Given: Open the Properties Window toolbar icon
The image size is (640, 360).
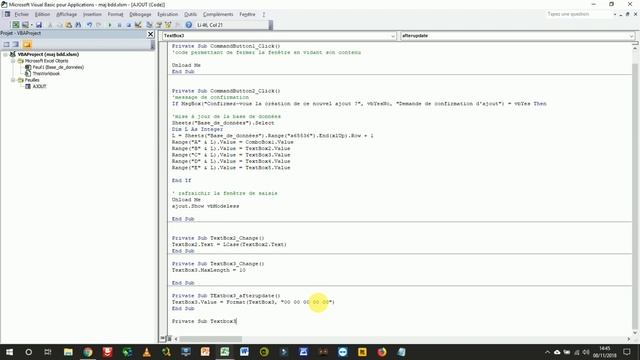Looking at the screenshot, I should [x=159, y=25].
